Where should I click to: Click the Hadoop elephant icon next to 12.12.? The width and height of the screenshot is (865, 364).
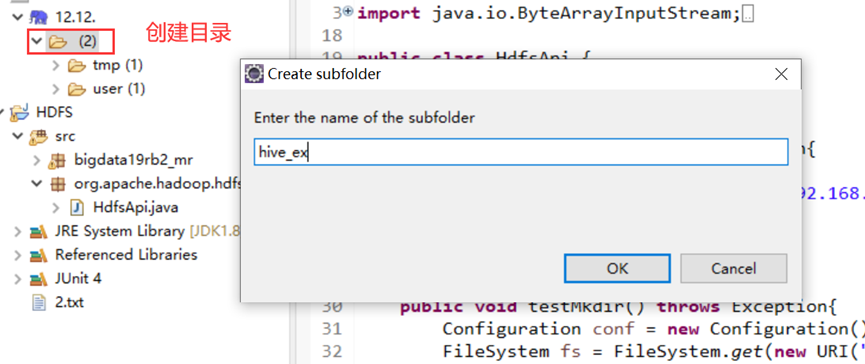(39, 17)
